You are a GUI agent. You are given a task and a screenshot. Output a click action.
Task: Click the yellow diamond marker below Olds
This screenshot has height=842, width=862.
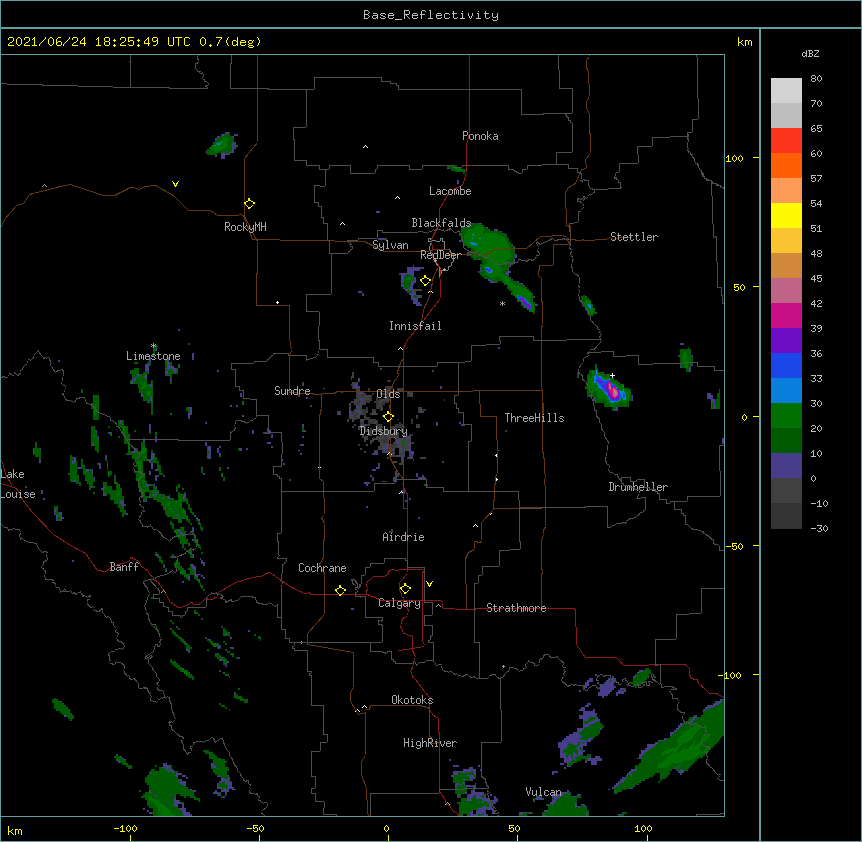[x=388, y=416]
